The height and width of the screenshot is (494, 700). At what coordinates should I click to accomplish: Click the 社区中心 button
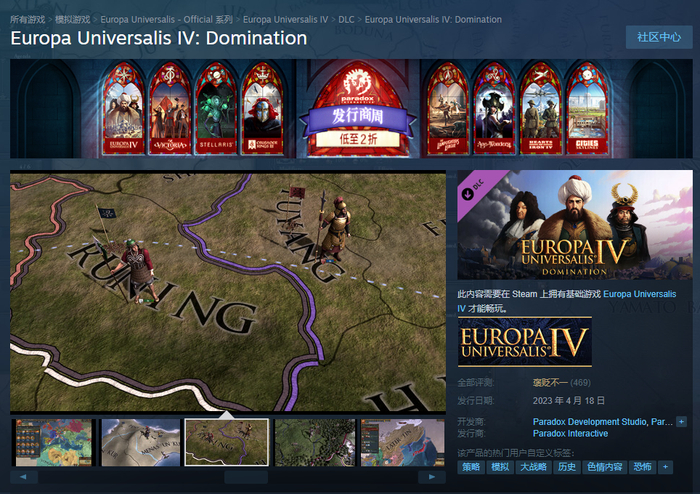pos(659,37)
